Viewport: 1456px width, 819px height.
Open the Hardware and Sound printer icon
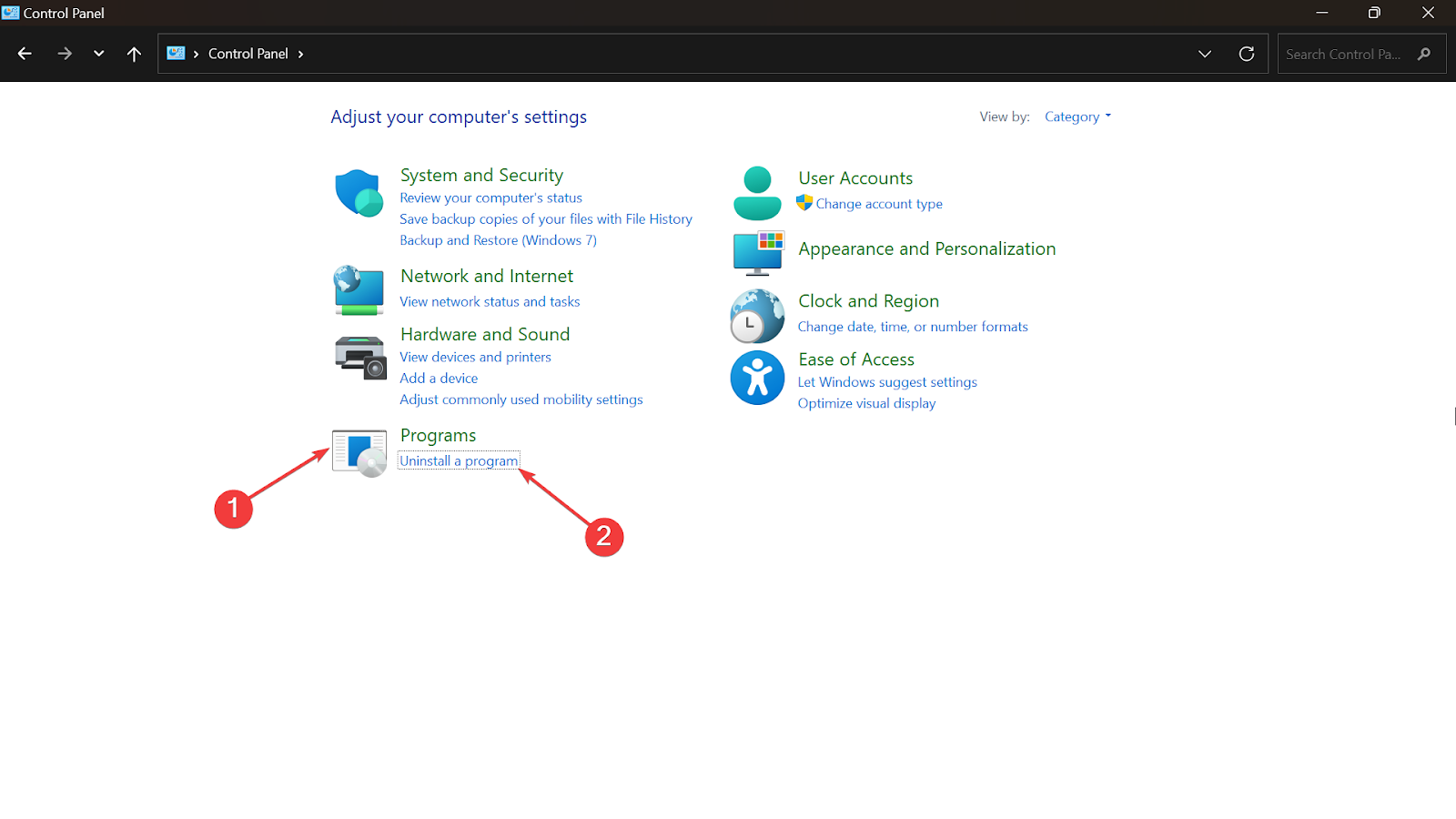(x=360, y=358)
